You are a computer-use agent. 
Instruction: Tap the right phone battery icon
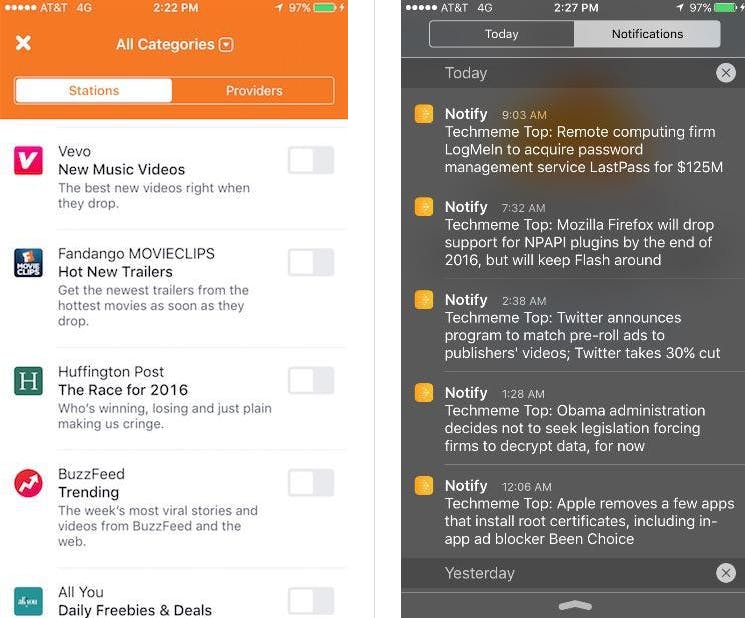click(x=725, y=8)
